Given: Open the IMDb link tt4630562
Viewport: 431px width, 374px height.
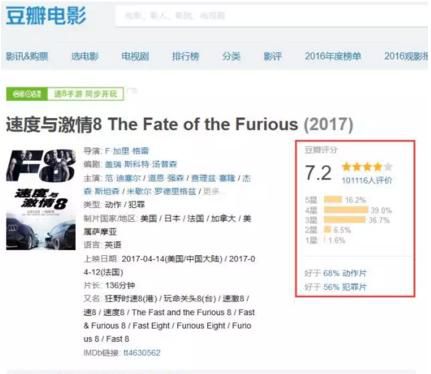Looking at the screenshot, I should point(142,353).
